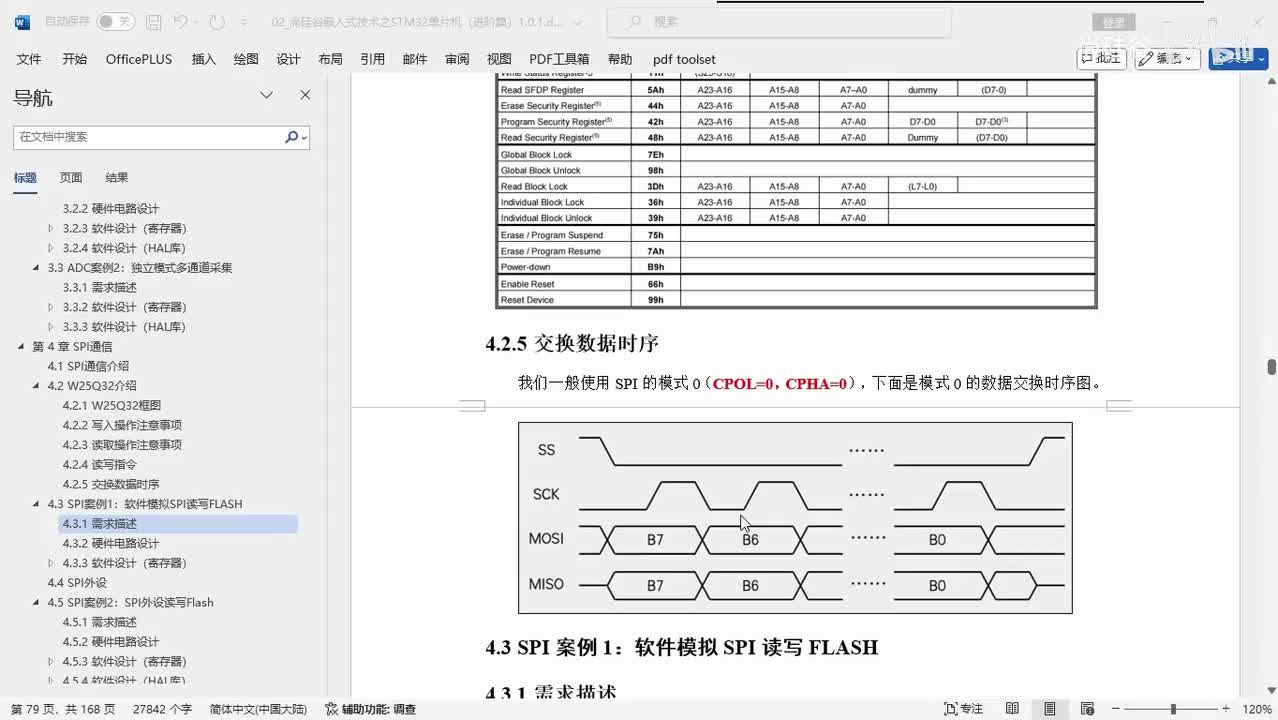The width and height of the screenshot is (1278, 720).
Task: Select the 页面 navigation tab
Action: pyautogui.click(x=71, y=178)
